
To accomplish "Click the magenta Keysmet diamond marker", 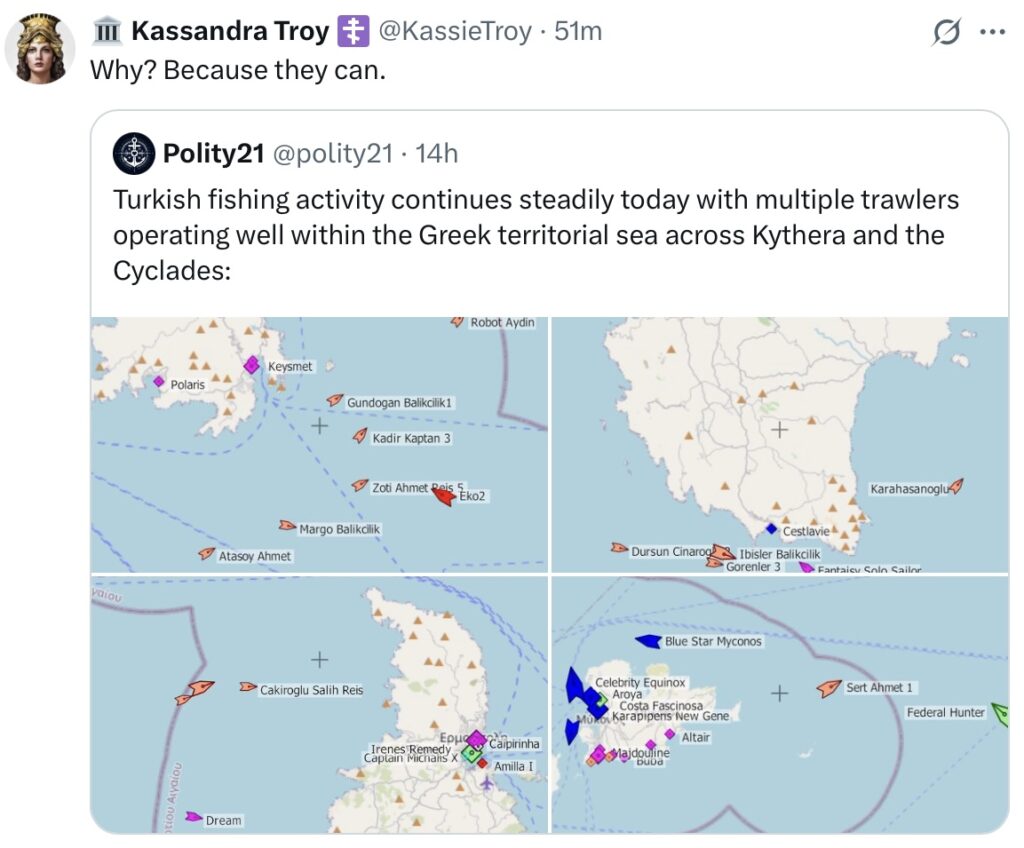I will (252, 365).
